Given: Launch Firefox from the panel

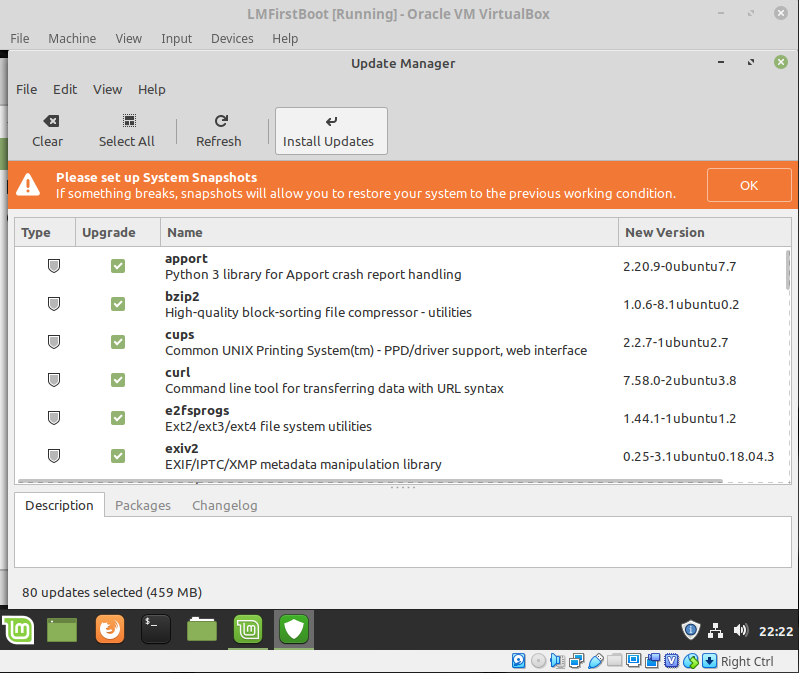Looking at the screenshot, I should coord(110,630).
